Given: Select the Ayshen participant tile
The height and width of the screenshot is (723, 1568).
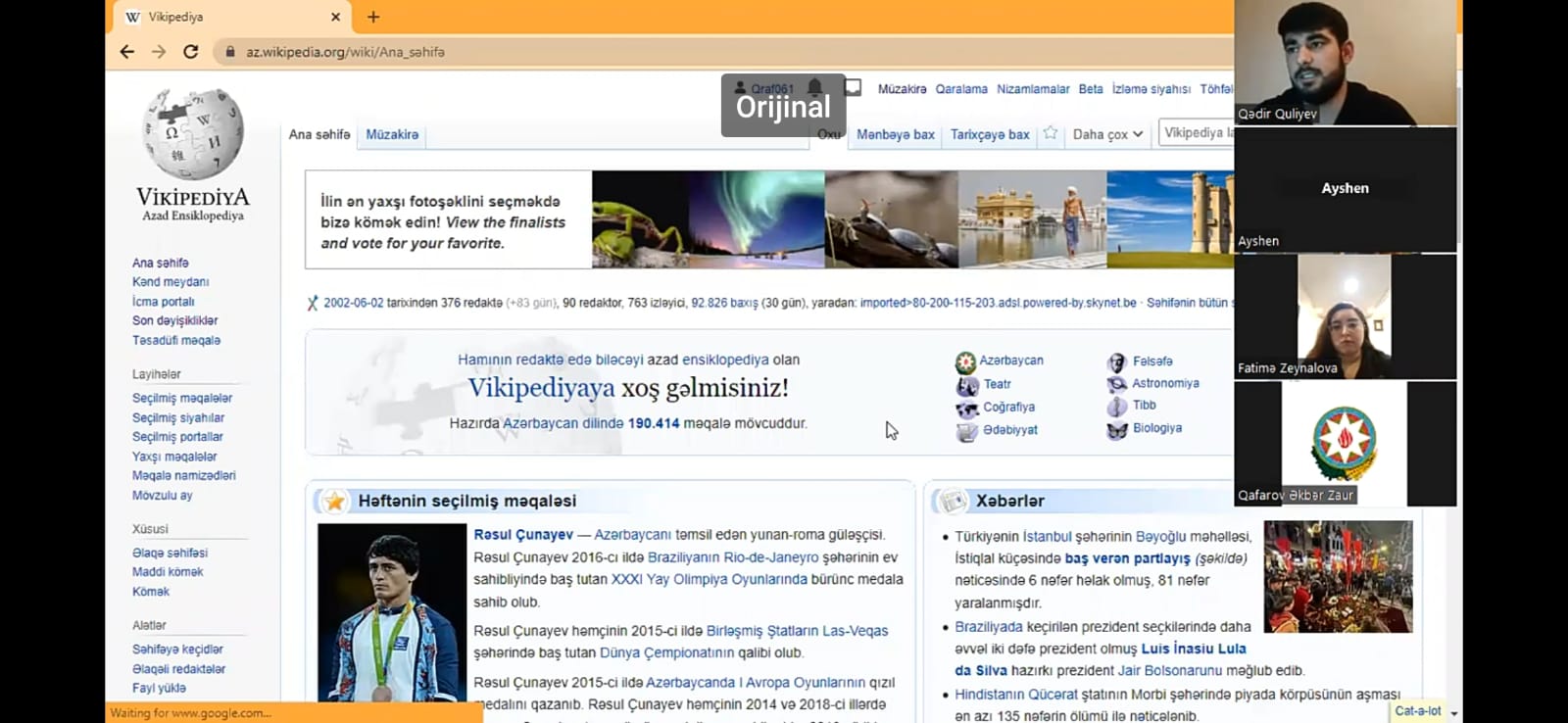Looking at the screenshot, I should coord(1346,189).
